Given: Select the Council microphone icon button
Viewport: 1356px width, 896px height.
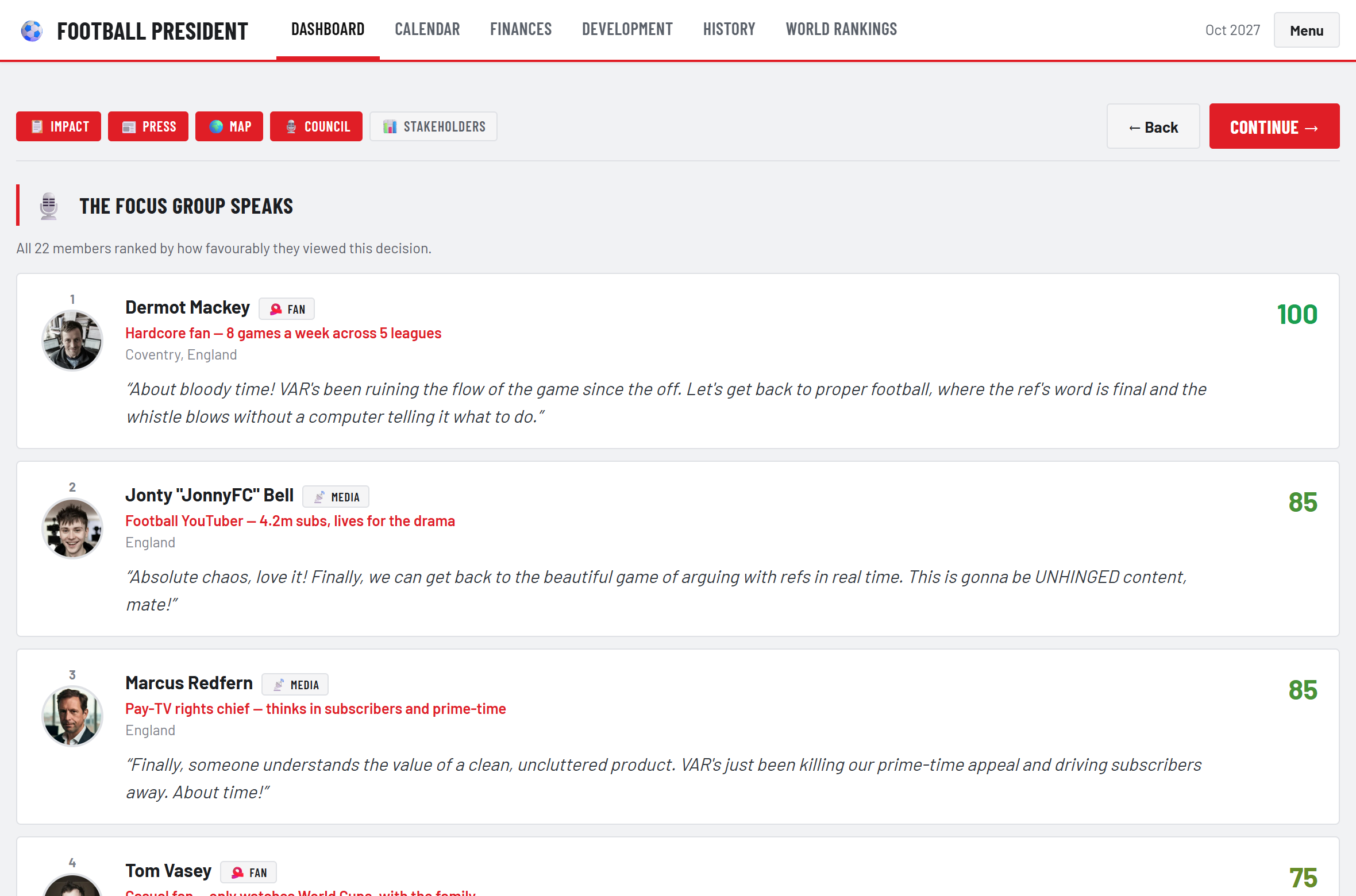Looking at the screenshot, I should pos(316,126).
